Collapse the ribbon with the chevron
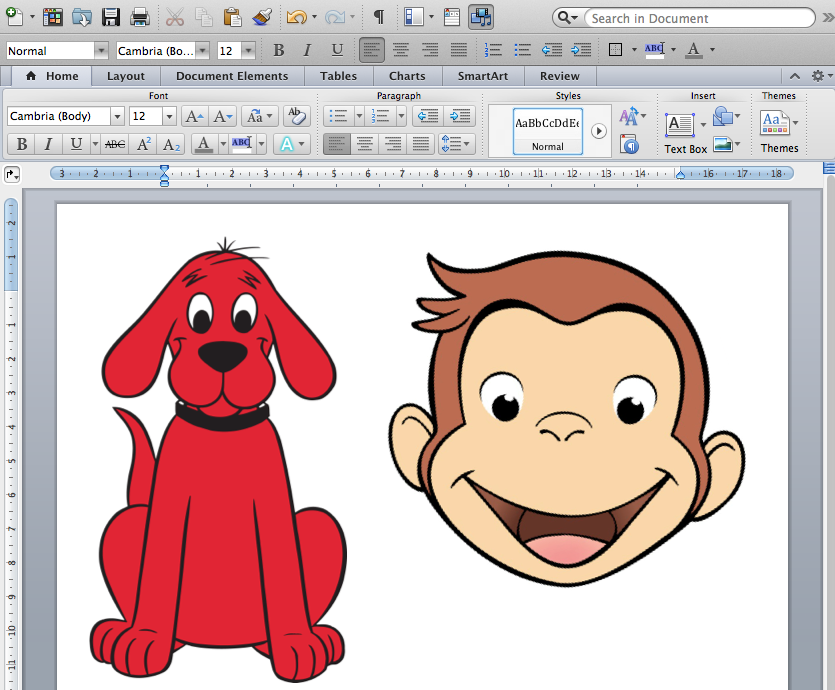Viewport: 835px width, 690px height. pos(795,76)
